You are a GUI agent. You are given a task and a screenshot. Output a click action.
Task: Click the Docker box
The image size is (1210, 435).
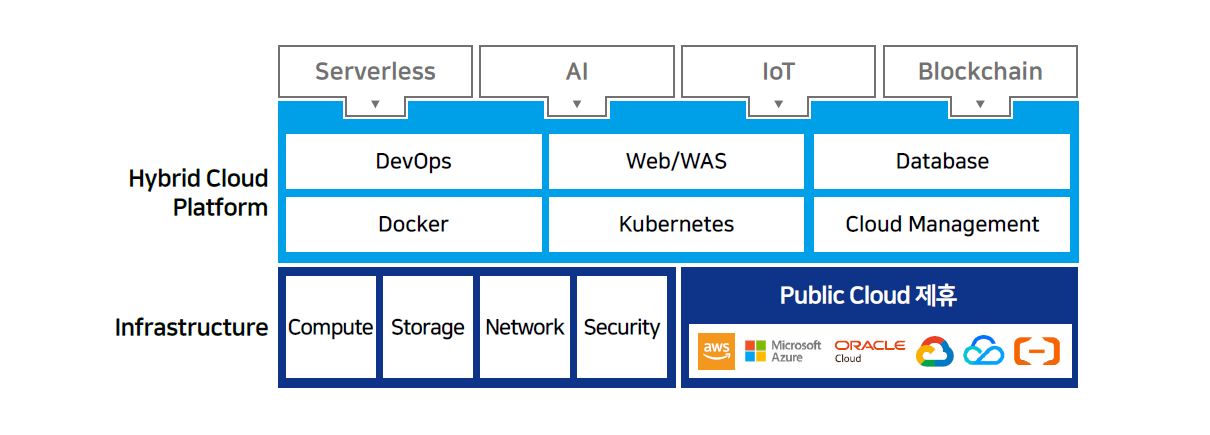(x=414, y=224)
